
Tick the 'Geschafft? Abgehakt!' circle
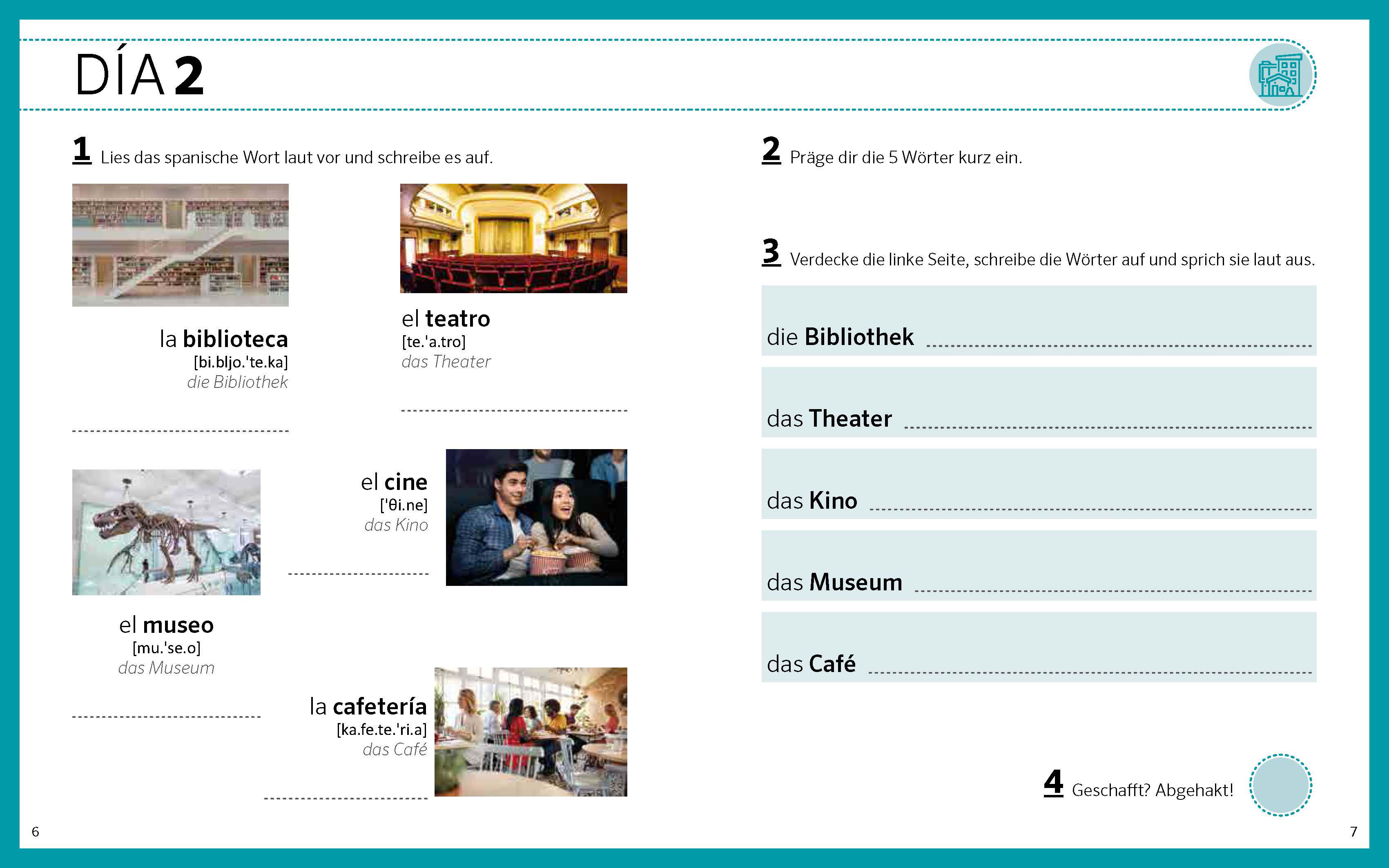(1280, 785)
